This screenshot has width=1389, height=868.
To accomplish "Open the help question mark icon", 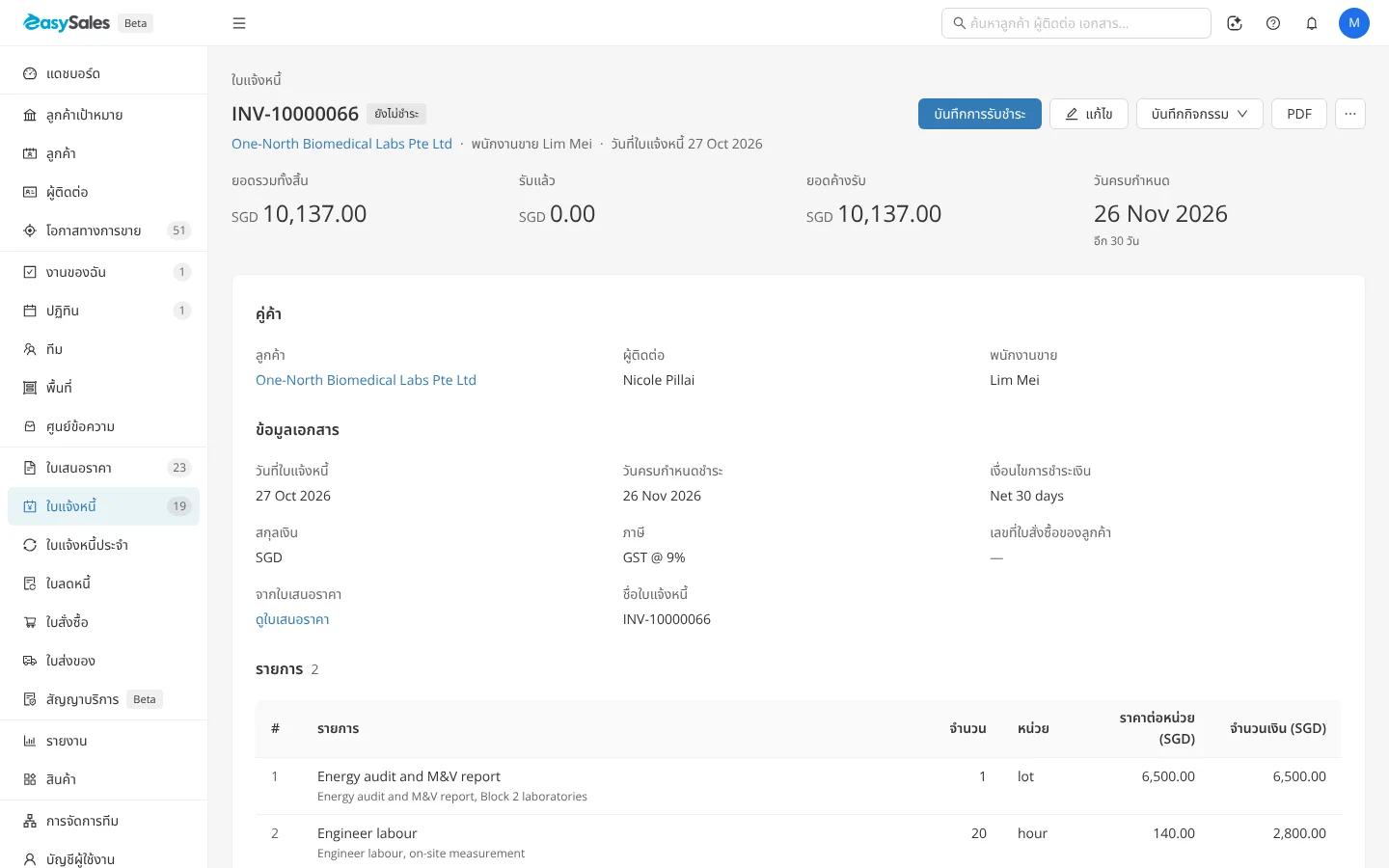I will (1273, 23).
